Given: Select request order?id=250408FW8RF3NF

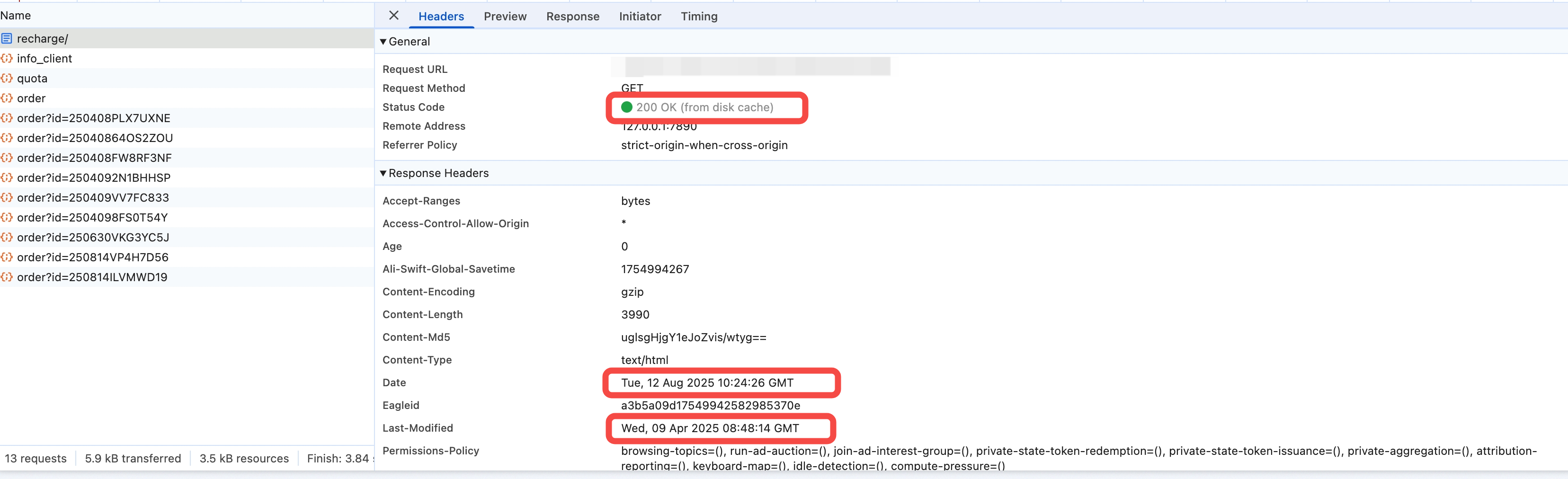Looking at the screenshot, I should click(x=187, y=158).
